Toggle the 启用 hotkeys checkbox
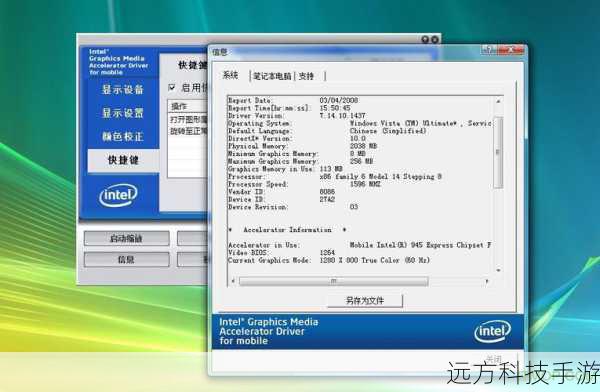 (172, 88)
